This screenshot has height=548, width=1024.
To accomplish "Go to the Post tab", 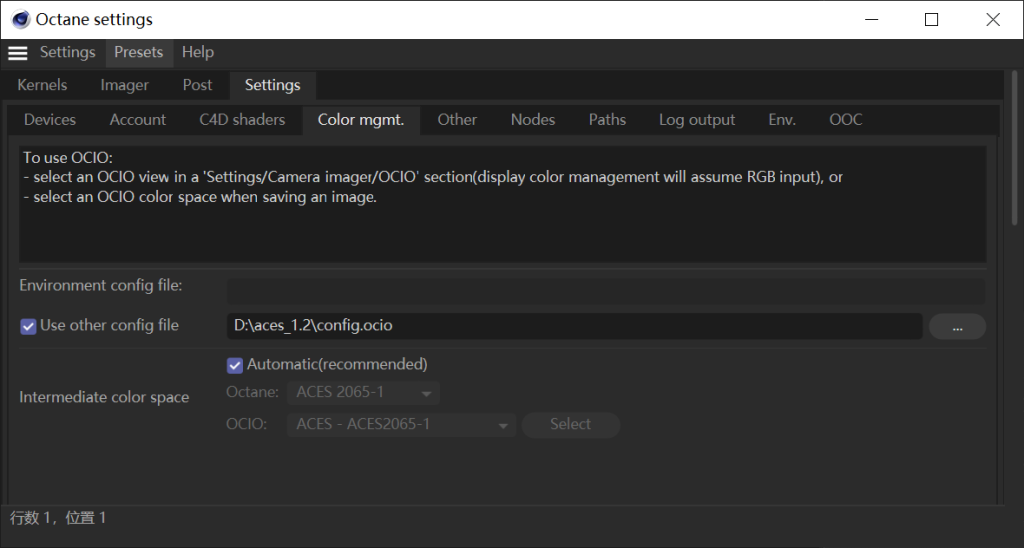I will coord(197,85).
